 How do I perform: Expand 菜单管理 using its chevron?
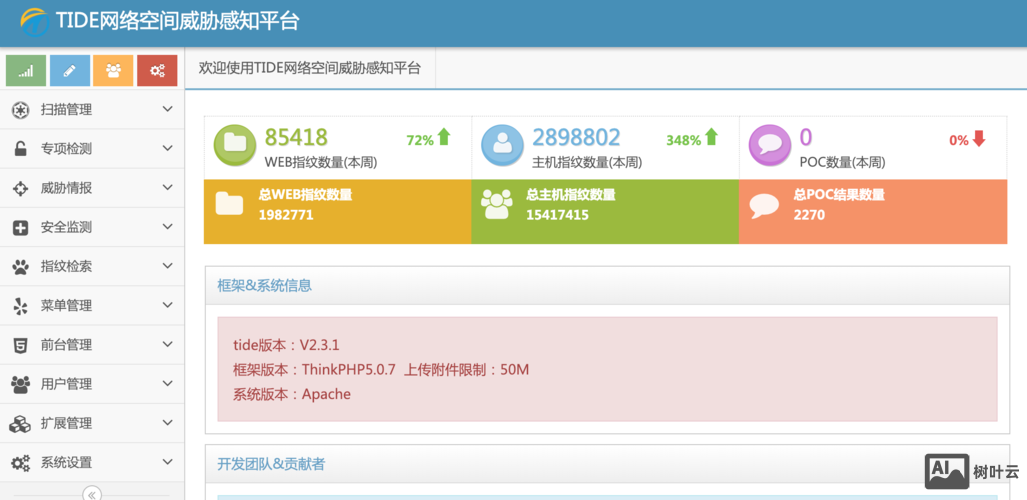point(168,305)
